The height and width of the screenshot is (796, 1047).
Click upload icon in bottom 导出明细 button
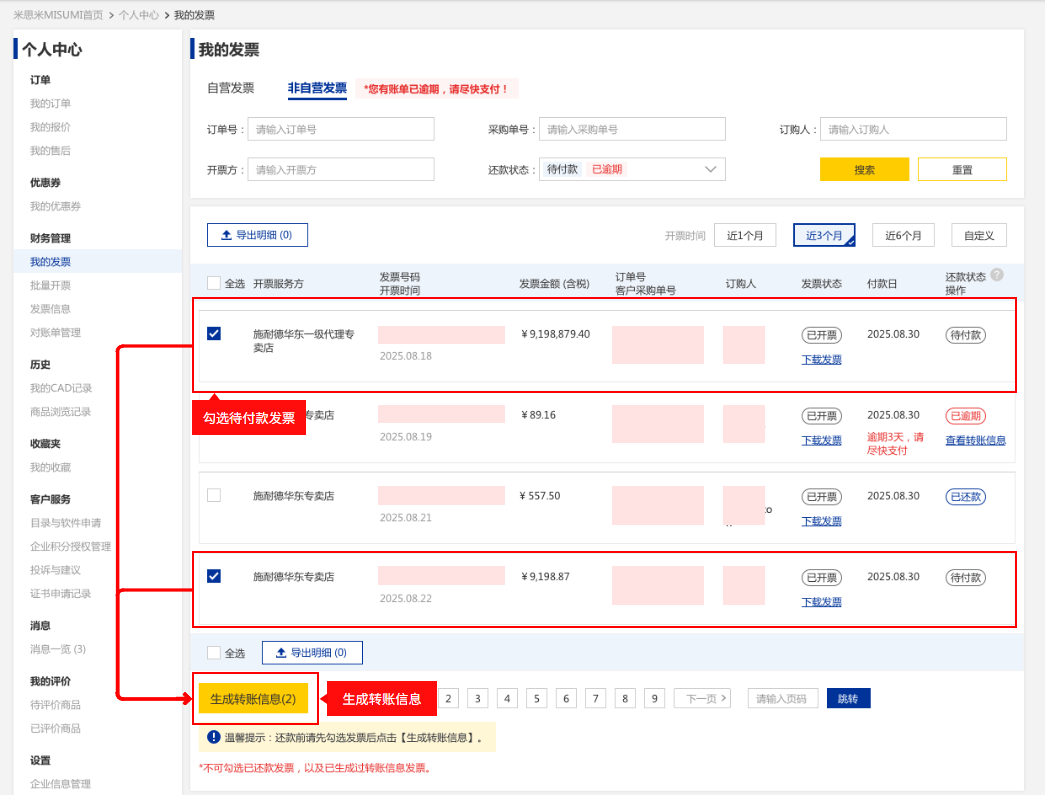280,653
